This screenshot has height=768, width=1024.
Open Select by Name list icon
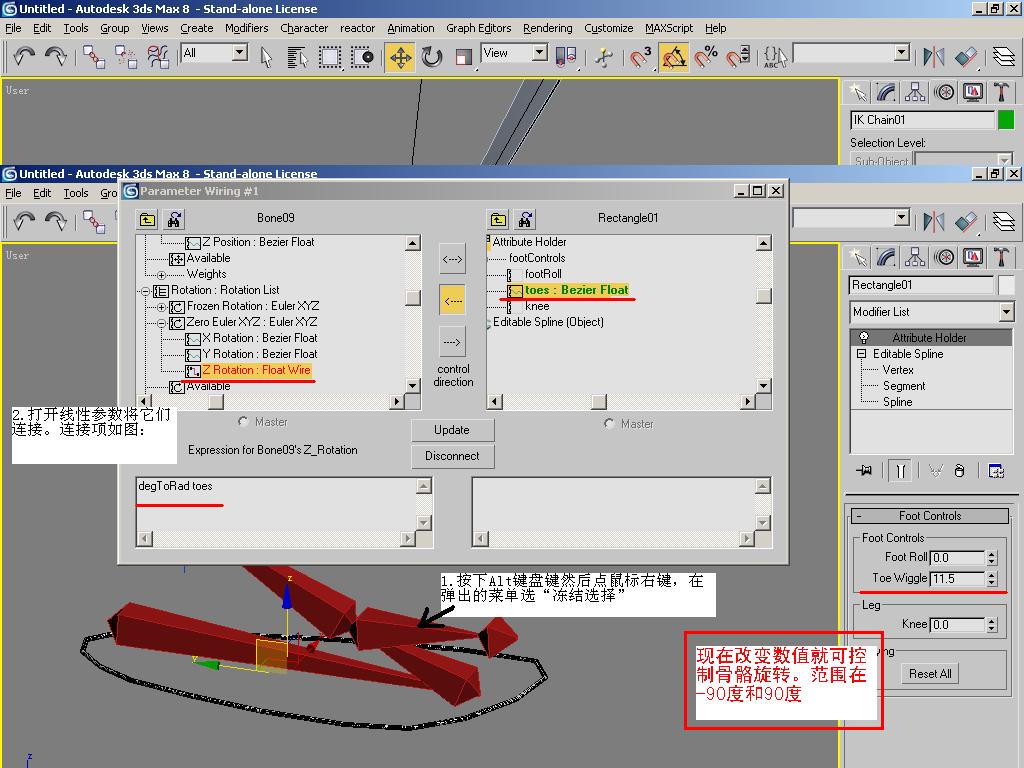coord(298,57)
